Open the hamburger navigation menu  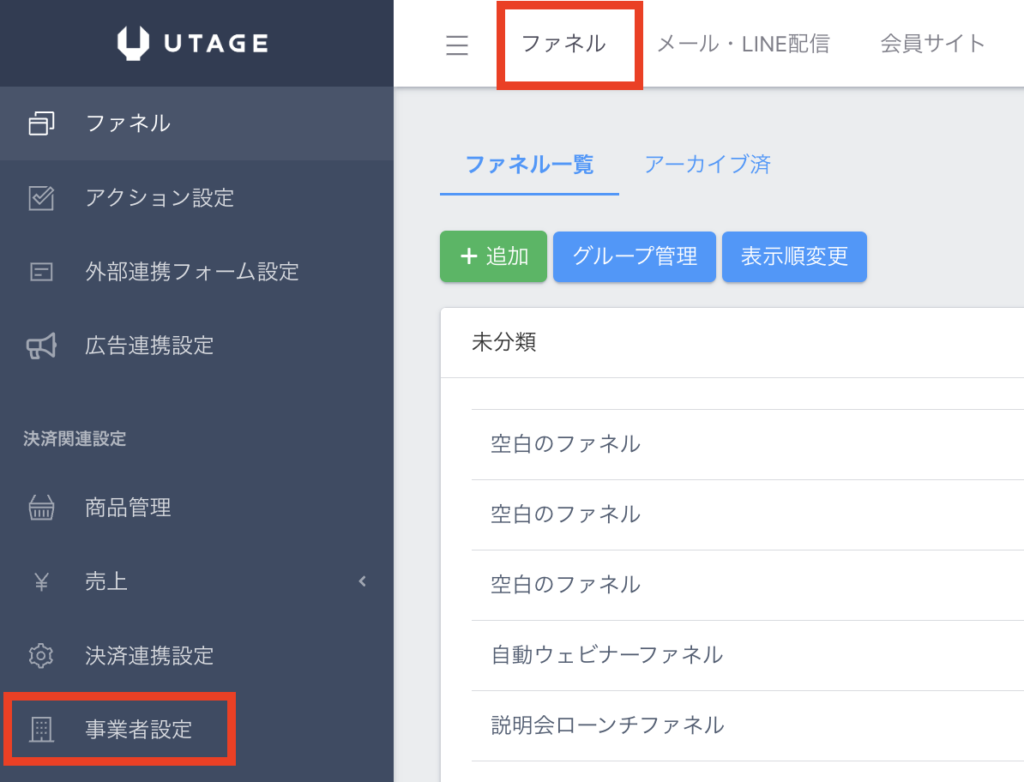click(x=457, y=44)
